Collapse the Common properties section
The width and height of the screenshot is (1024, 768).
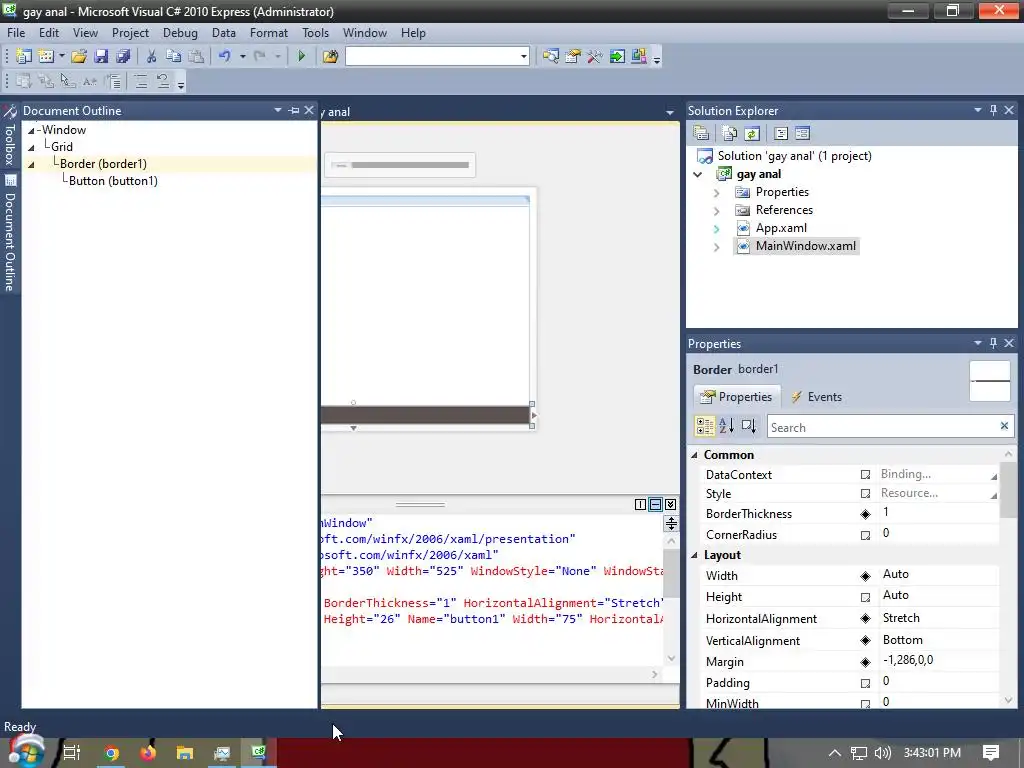(694, 455)
